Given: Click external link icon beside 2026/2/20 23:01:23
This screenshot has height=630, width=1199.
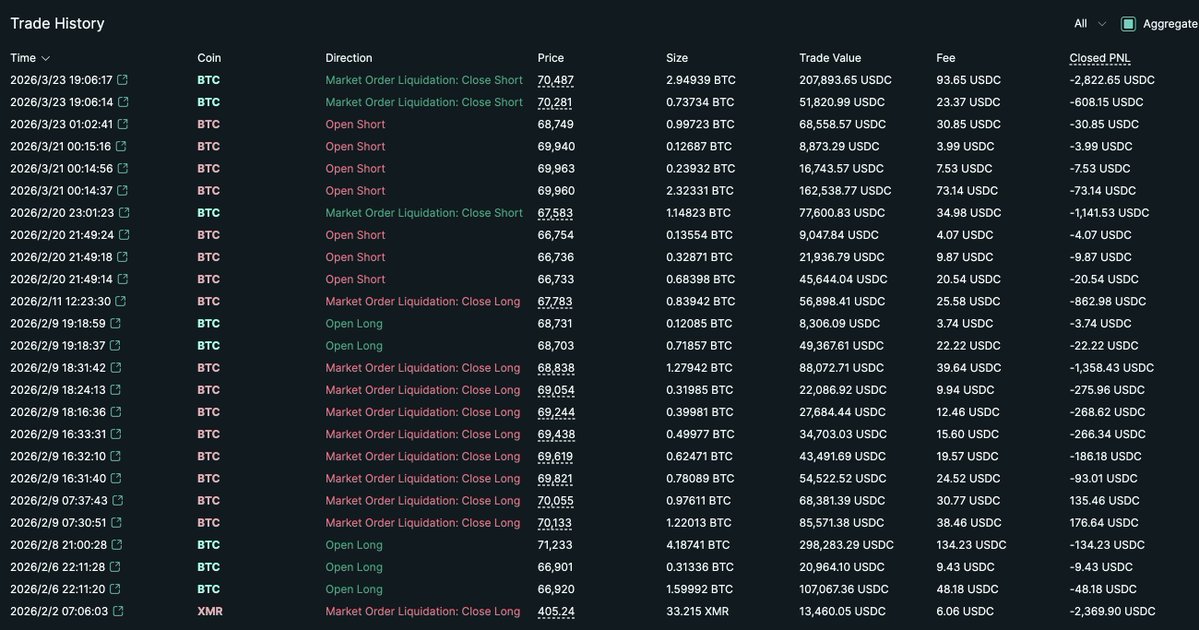Looking at the screenshot, I should tap(124, 213).
